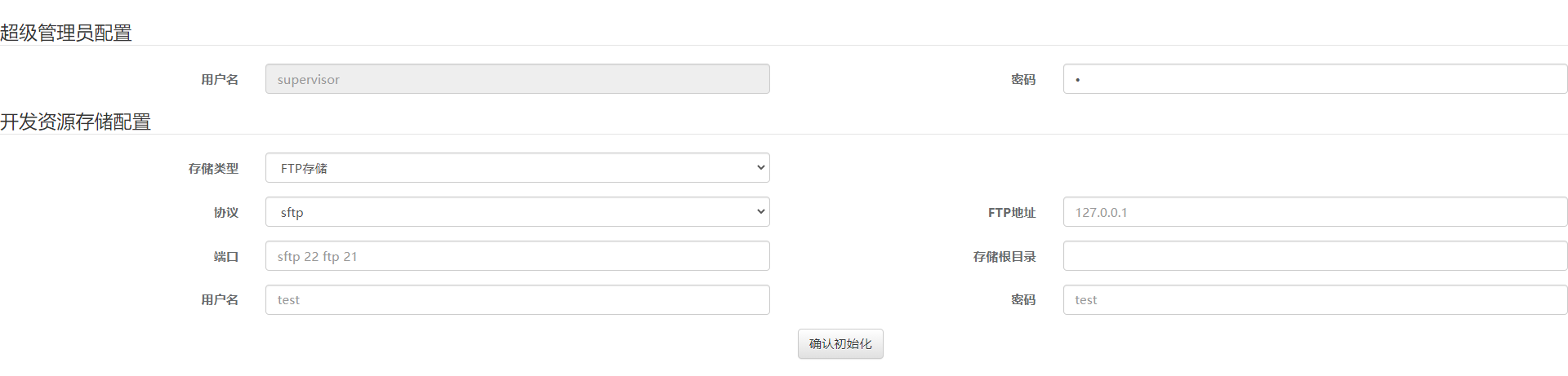Click the empty 存储根目录 input field
This screenshot has height=376, width=1568.
[1315, 256]
